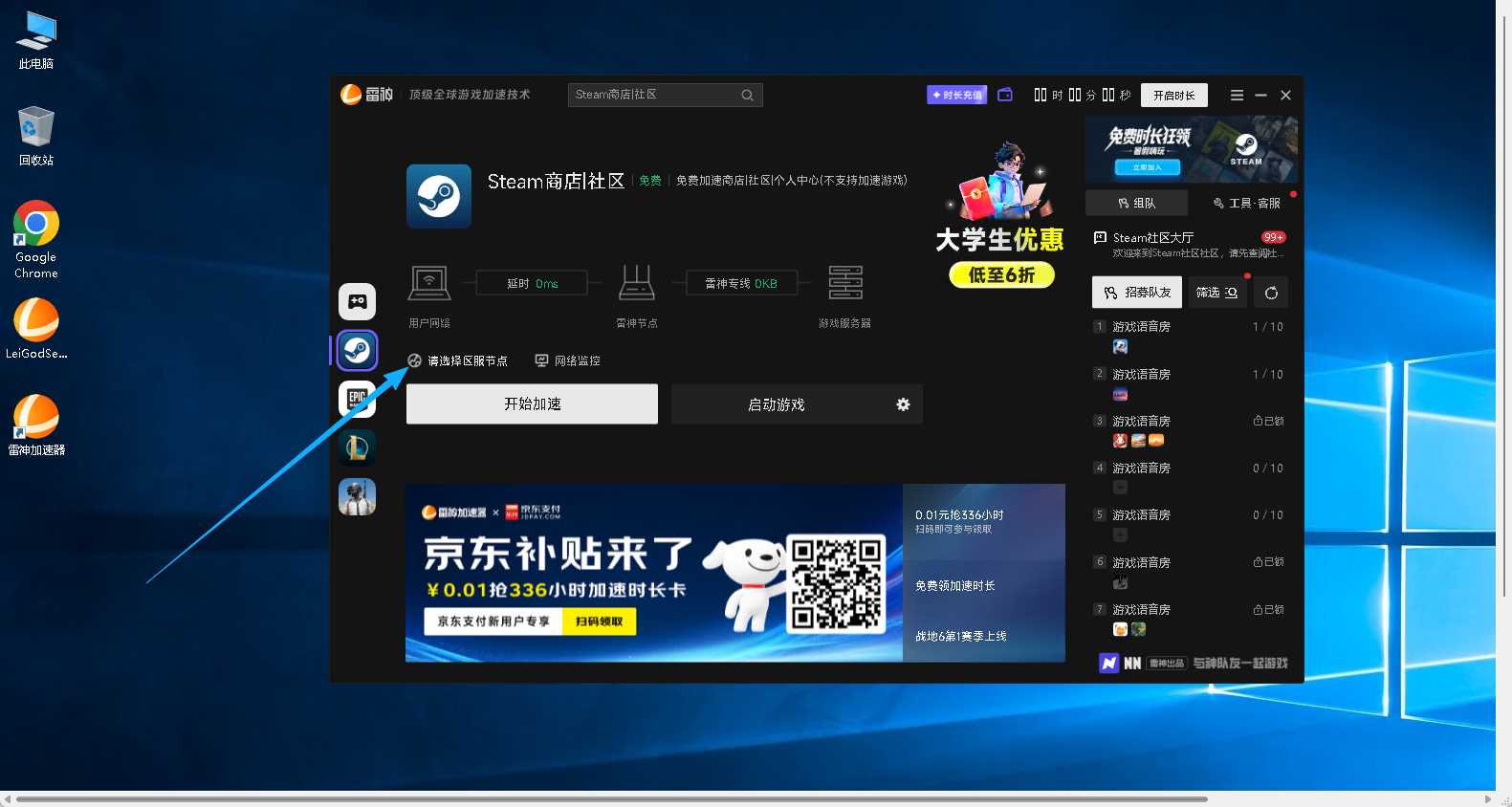Screen dimensions: 1512x807
Task: Switch to the 组队 tab
Action: [x=1136, y=203]
